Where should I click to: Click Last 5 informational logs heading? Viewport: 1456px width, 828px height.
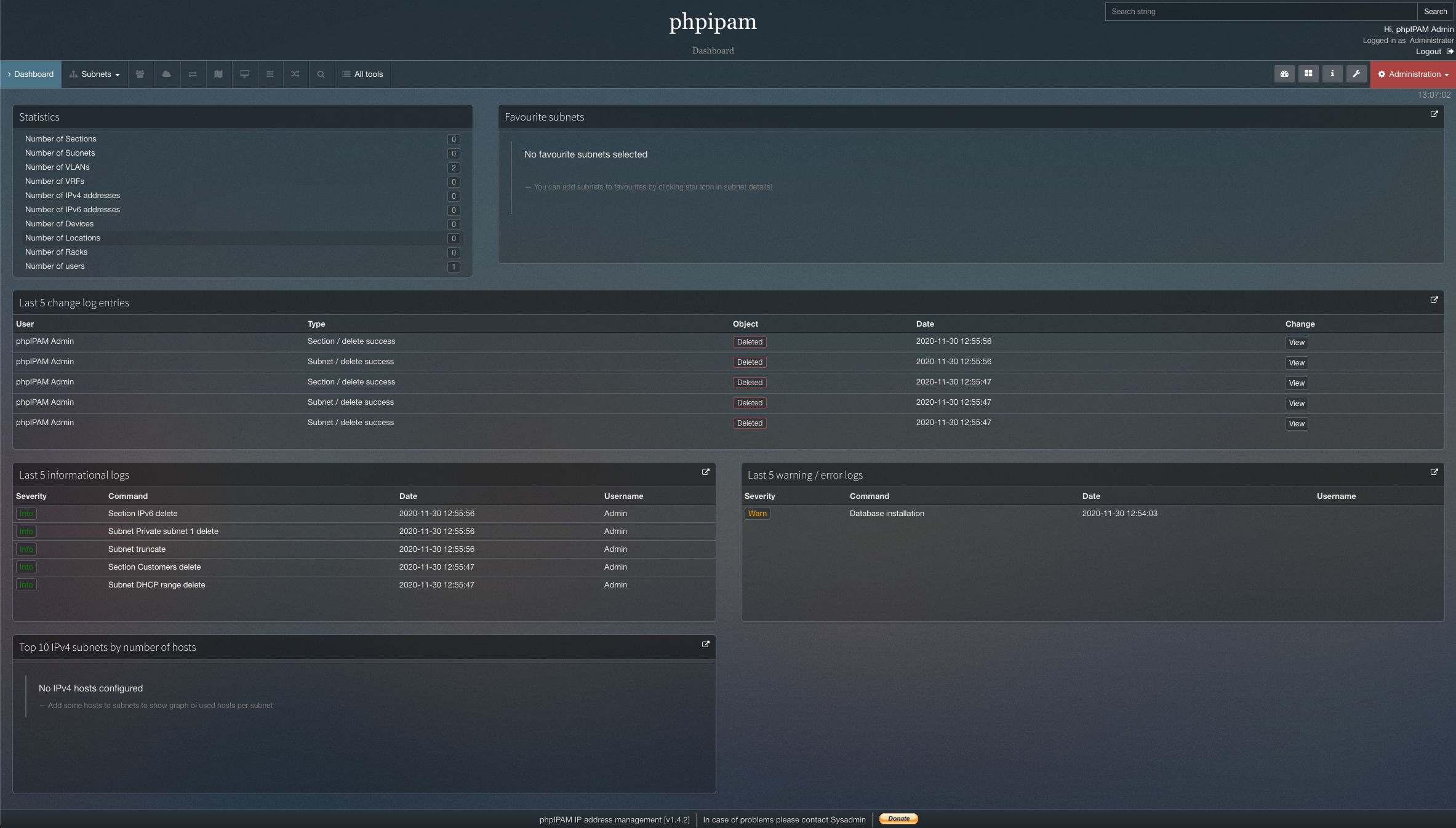pyautogui.click(x=74, y=475)
